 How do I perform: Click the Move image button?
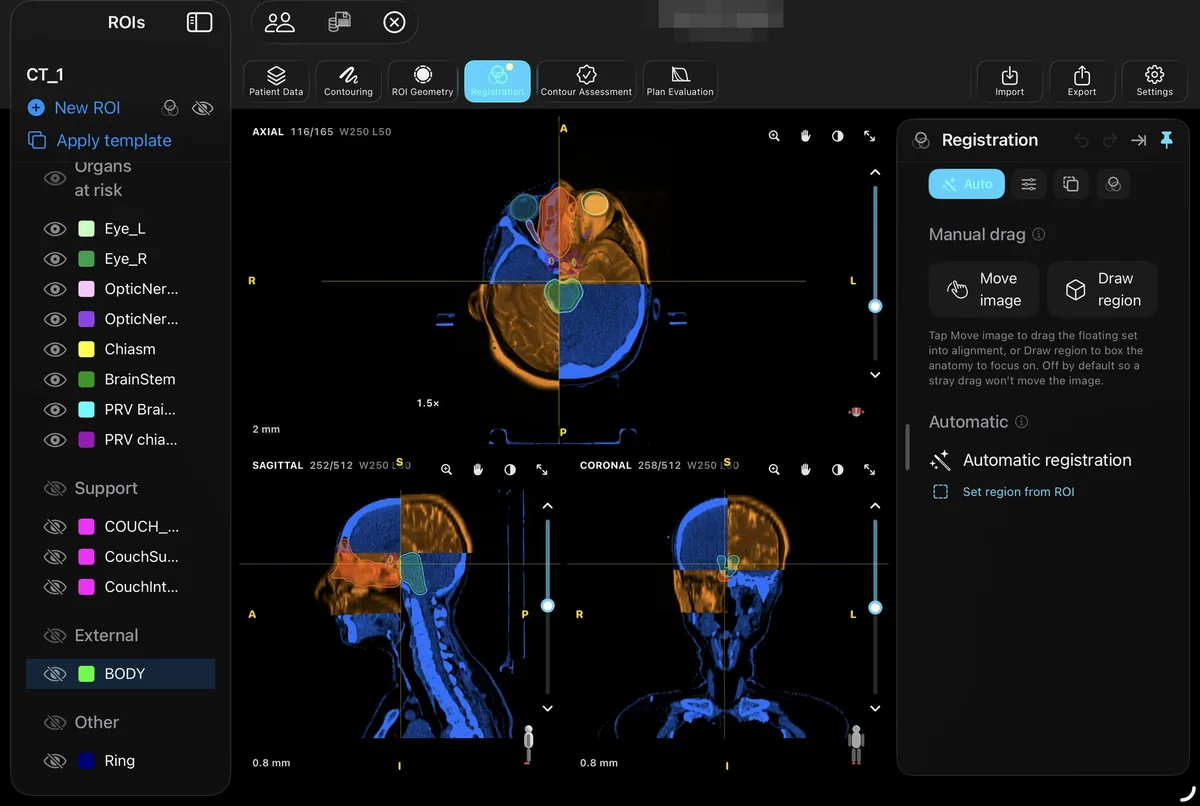[x=984, y=289]
